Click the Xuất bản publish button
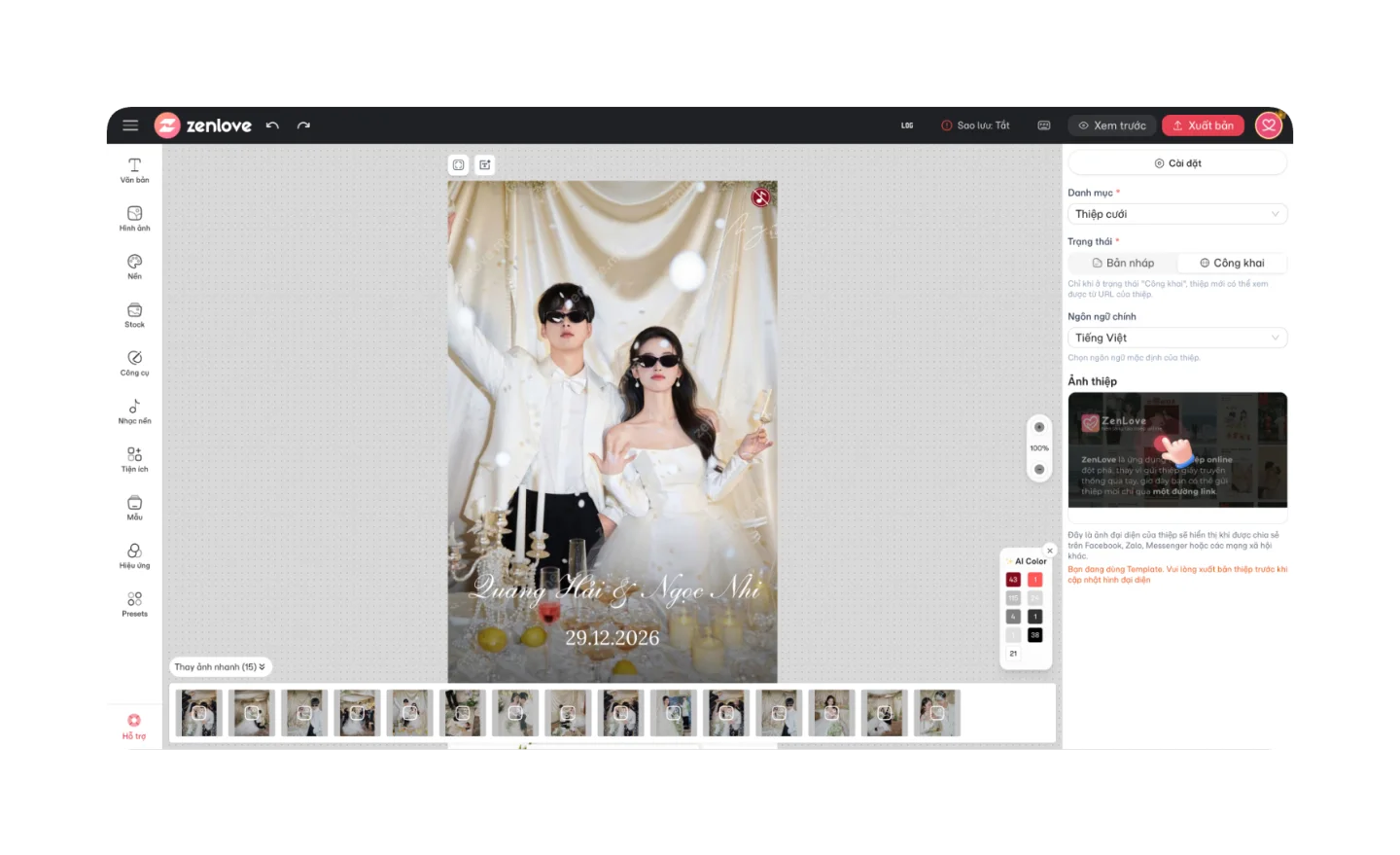The height and width of the screenshot is (855, 1400). 1203,125
